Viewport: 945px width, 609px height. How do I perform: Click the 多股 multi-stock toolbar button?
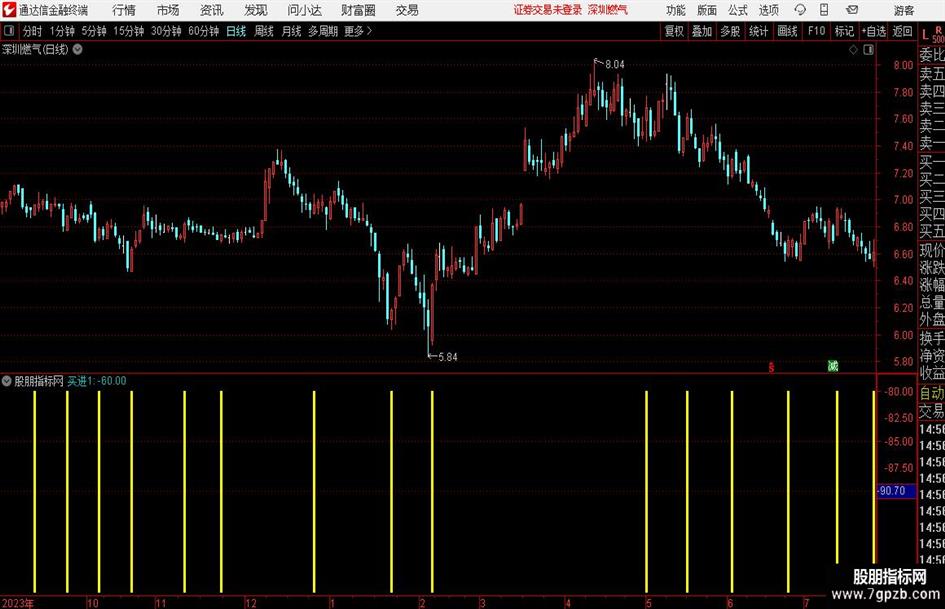click(x=730, y=31)
